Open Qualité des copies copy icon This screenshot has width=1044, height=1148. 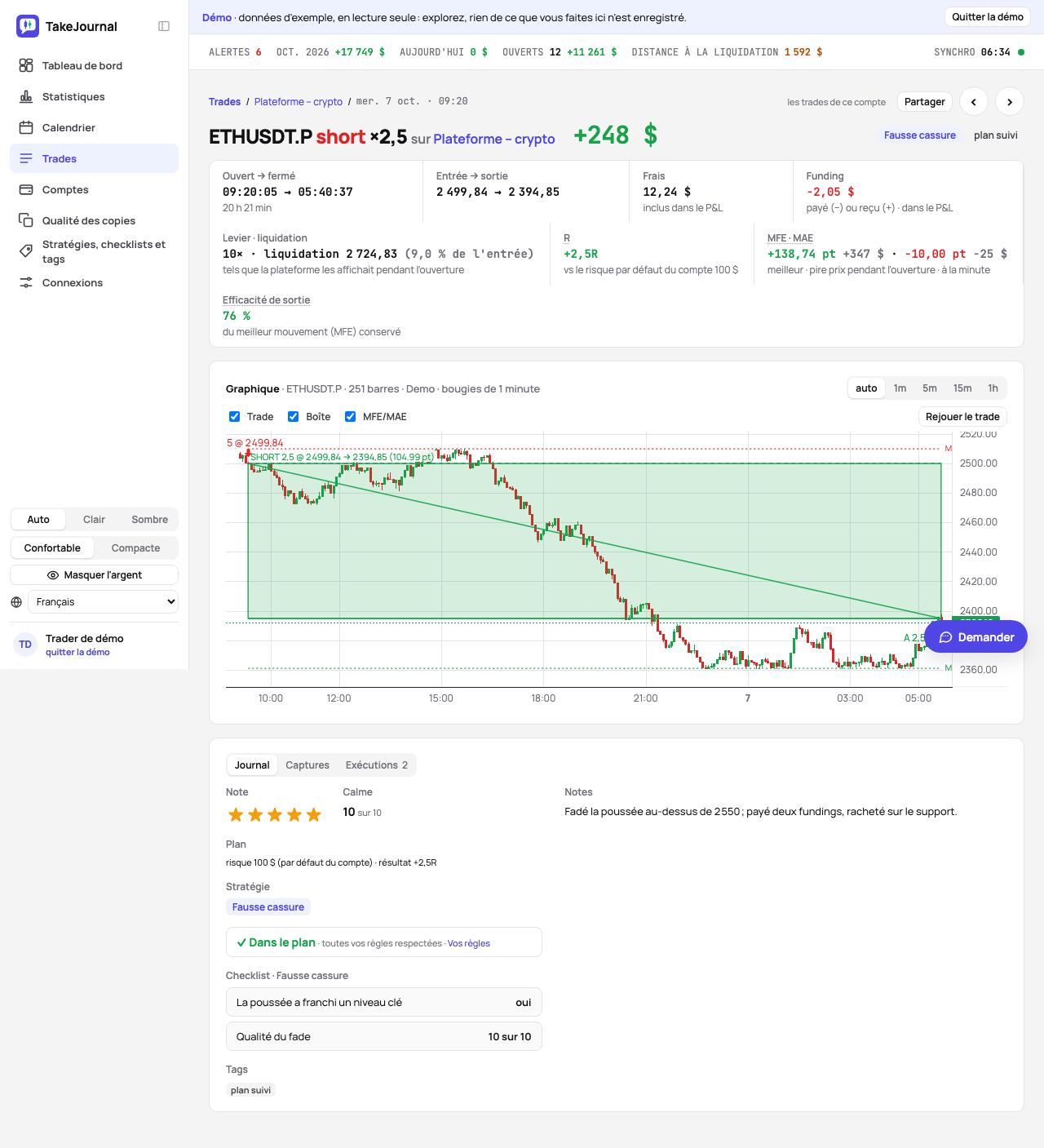tap(26, 220)
